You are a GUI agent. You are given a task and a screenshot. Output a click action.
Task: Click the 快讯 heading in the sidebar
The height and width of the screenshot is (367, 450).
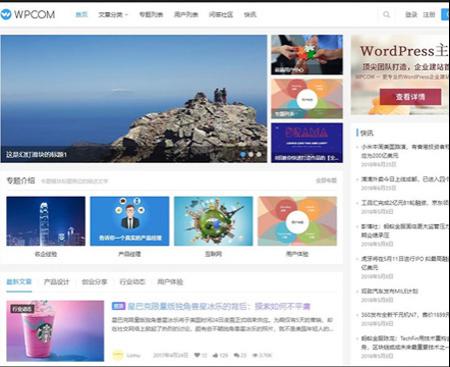pos(367,133)
